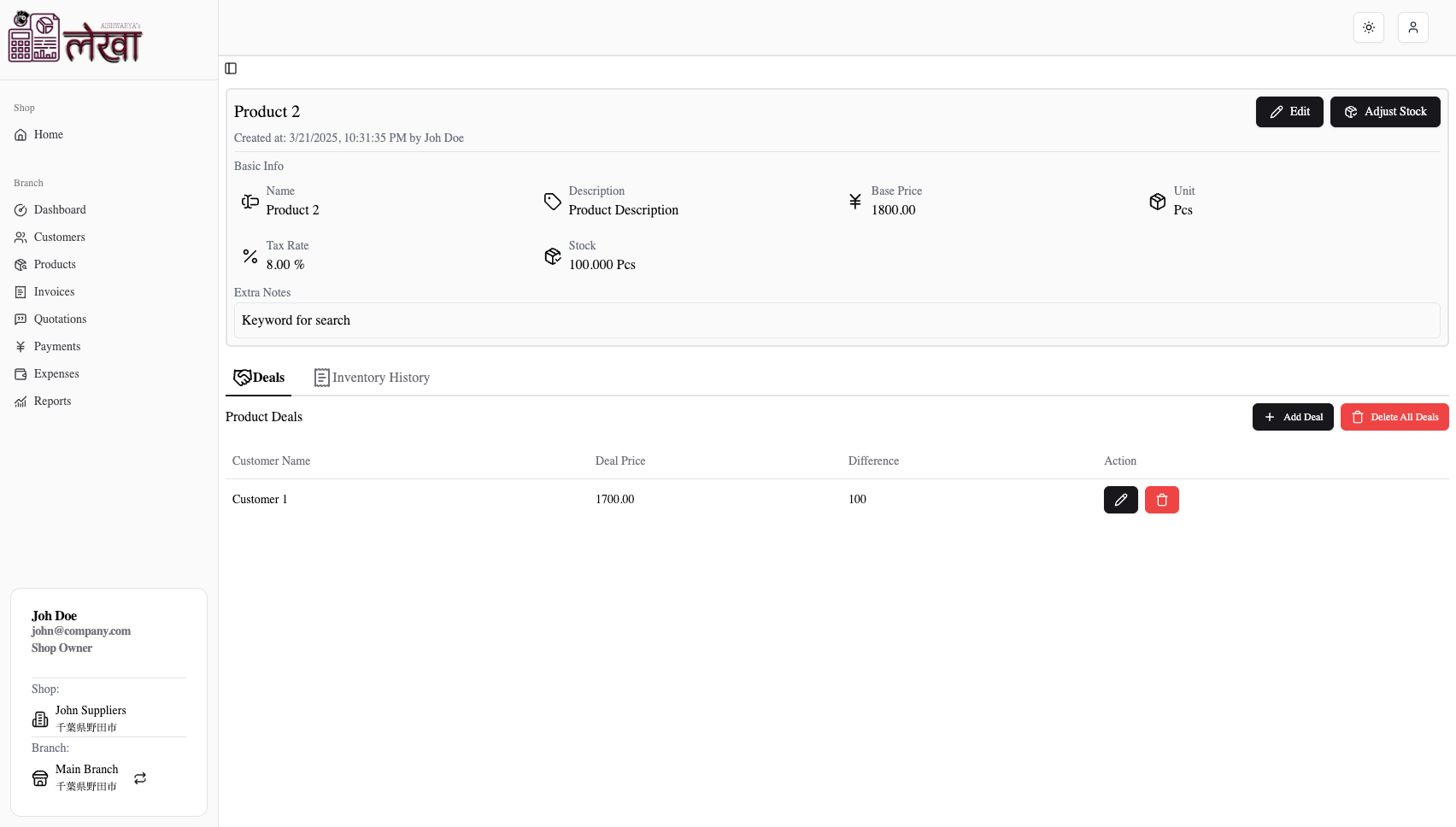Select the Deals tab
Screen dimensions: 1456x827
(258, 377)
